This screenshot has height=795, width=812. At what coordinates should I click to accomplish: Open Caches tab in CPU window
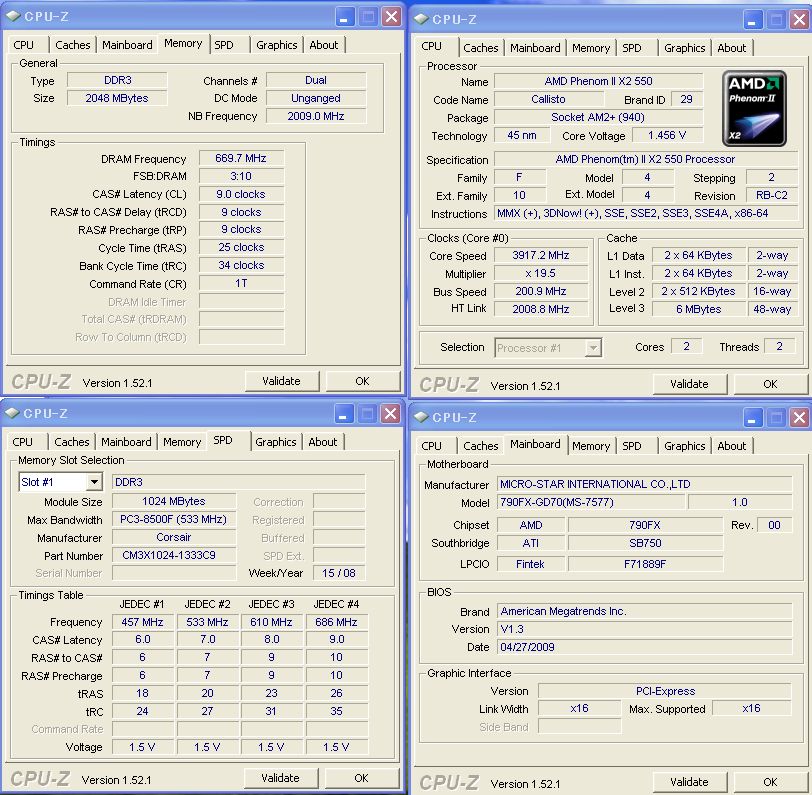pyautogui.click(x=481, y=48)
